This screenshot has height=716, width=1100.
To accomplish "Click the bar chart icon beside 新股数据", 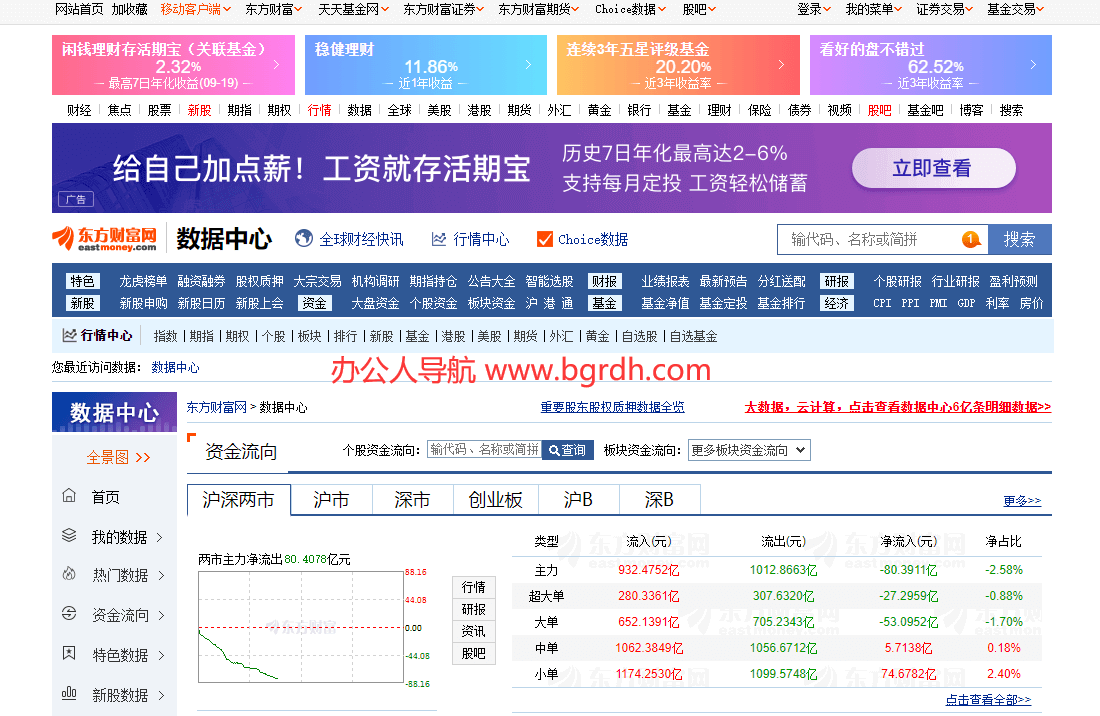I will coord(69,693).
